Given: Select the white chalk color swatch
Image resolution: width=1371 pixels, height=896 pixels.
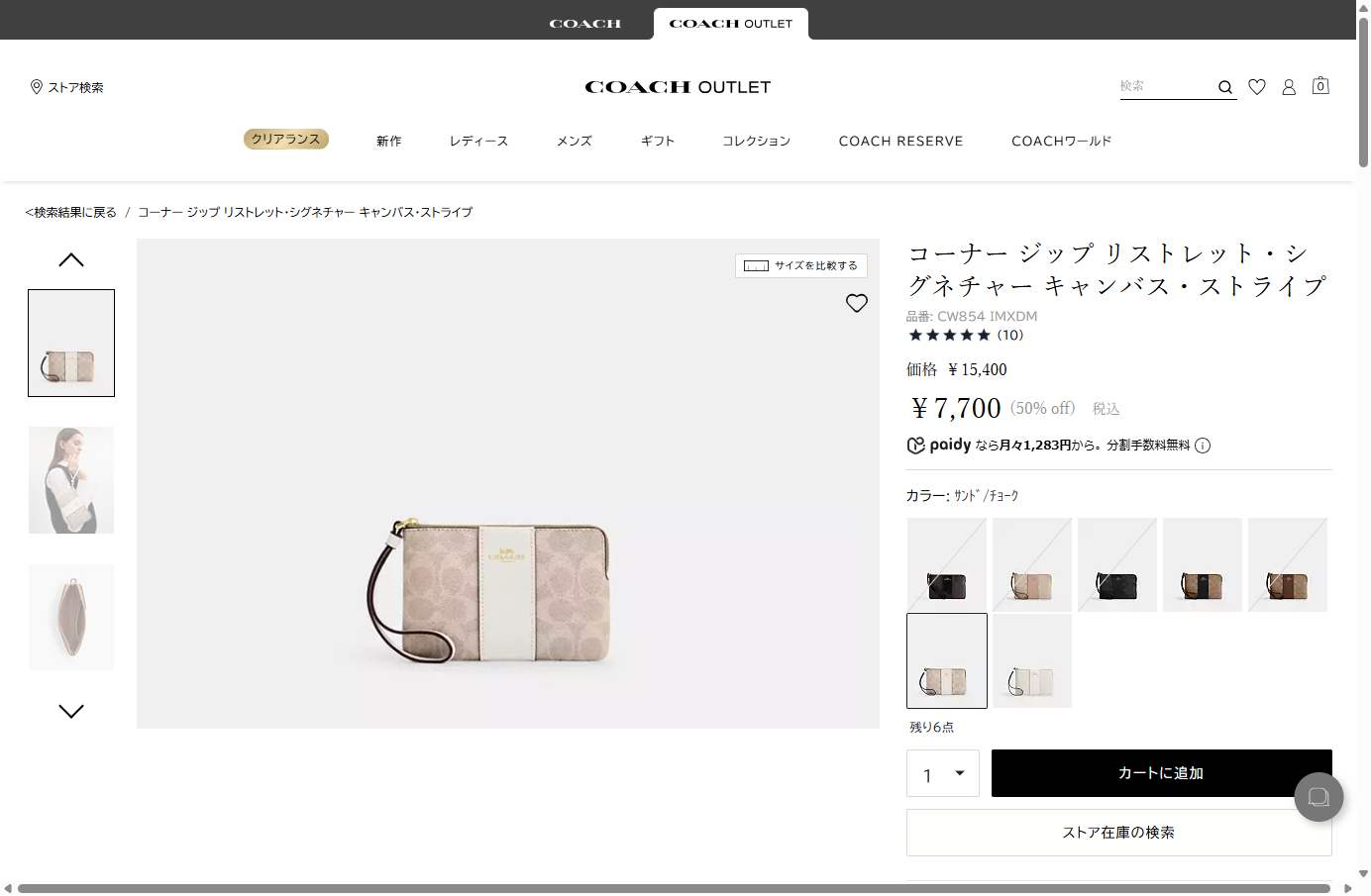Looking at the screenshot, I should (x=1032, y=660).
